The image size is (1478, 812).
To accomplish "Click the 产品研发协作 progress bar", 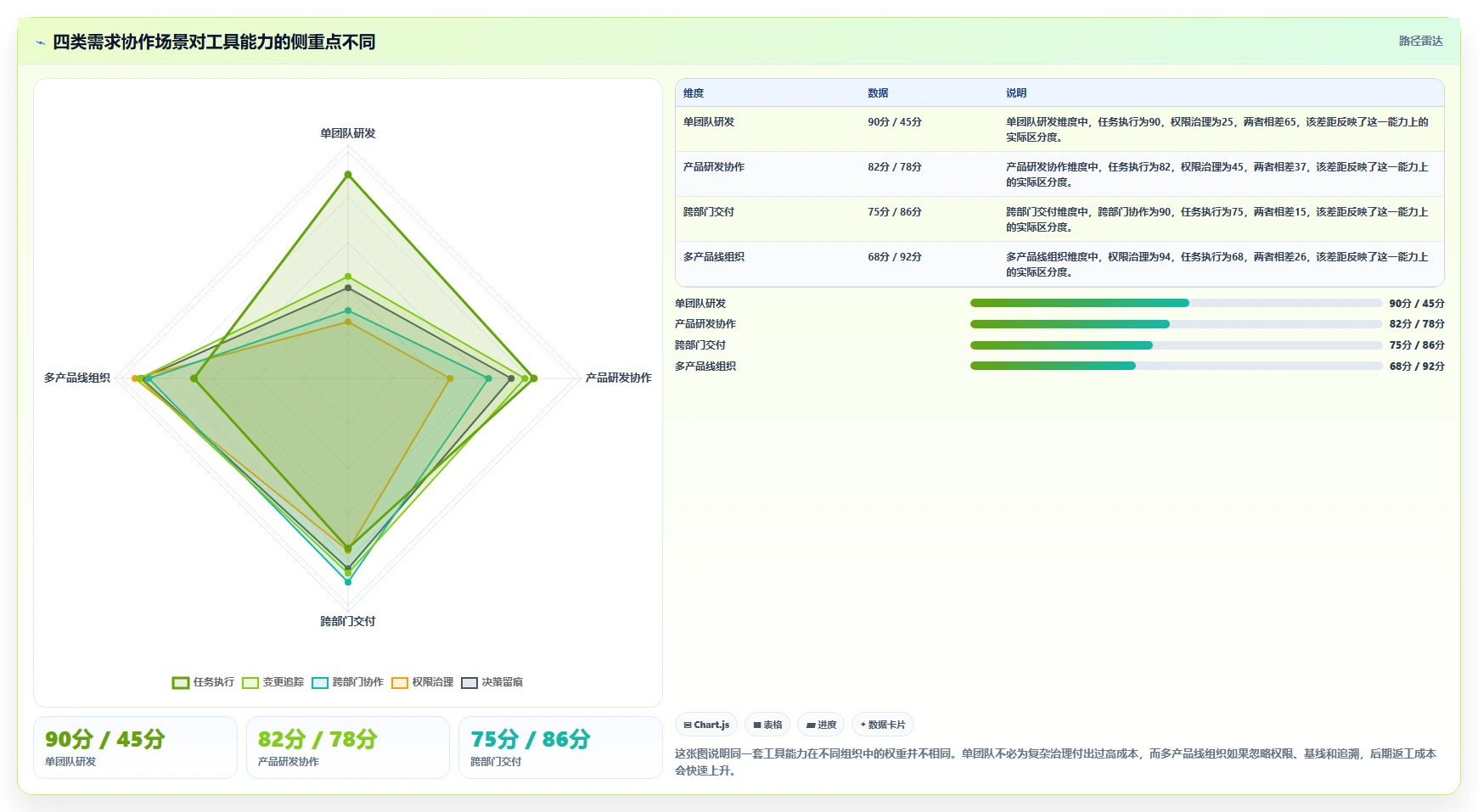I will pos(1176,324).
